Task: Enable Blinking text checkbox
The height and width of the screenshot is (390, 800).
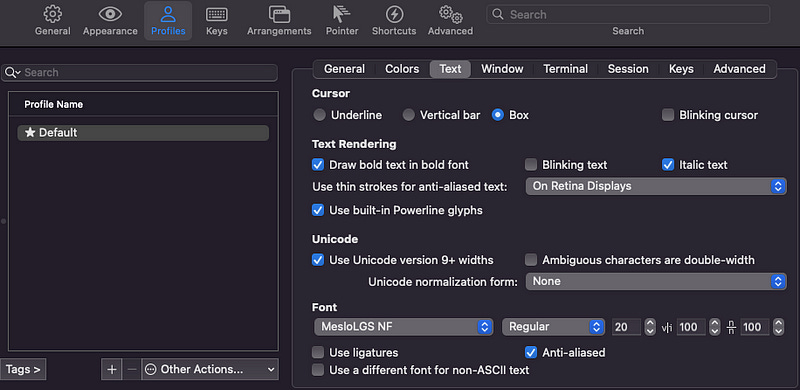Action: (x=531, y=165)
